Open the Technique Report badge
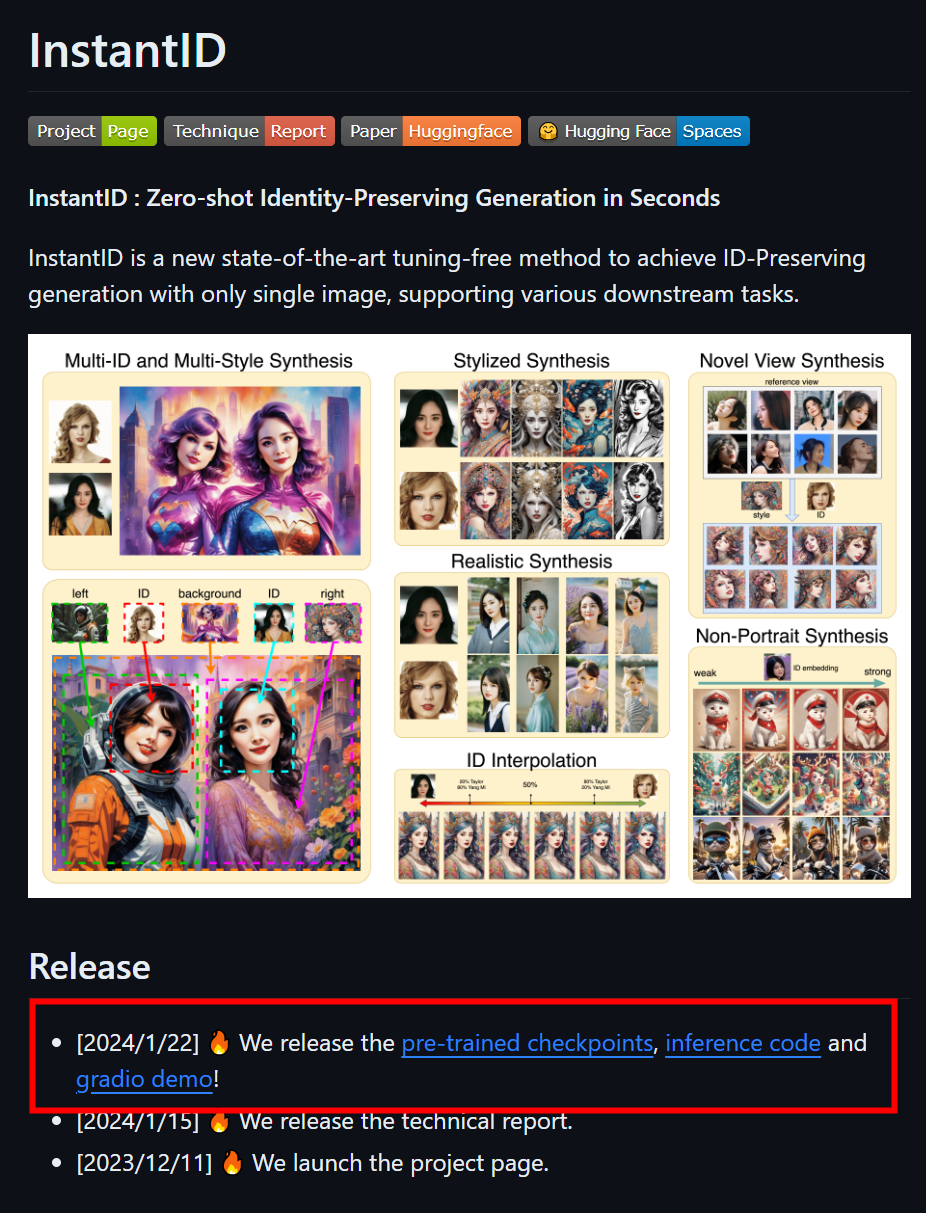This screenshot has height=1213, width=926. (x=249, y=131)
